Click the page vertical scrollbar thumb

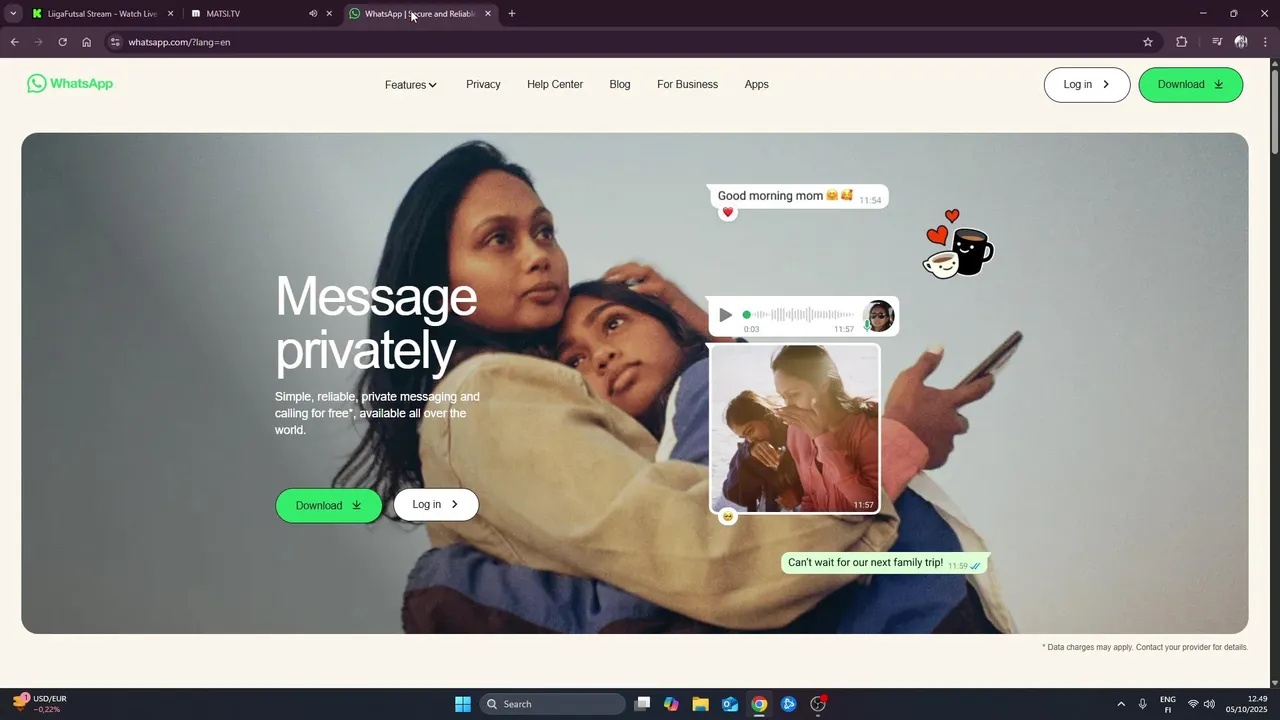(1274, 112)
